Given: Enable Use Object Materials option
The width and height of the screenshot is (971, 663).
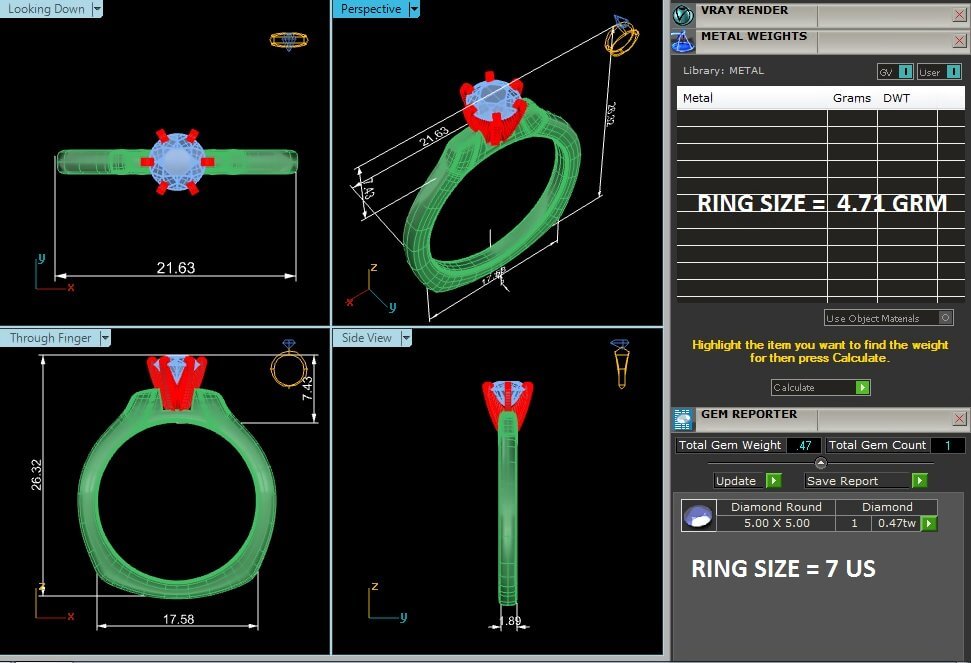Looking at the screenshot, I should click(x=945, y=318).
